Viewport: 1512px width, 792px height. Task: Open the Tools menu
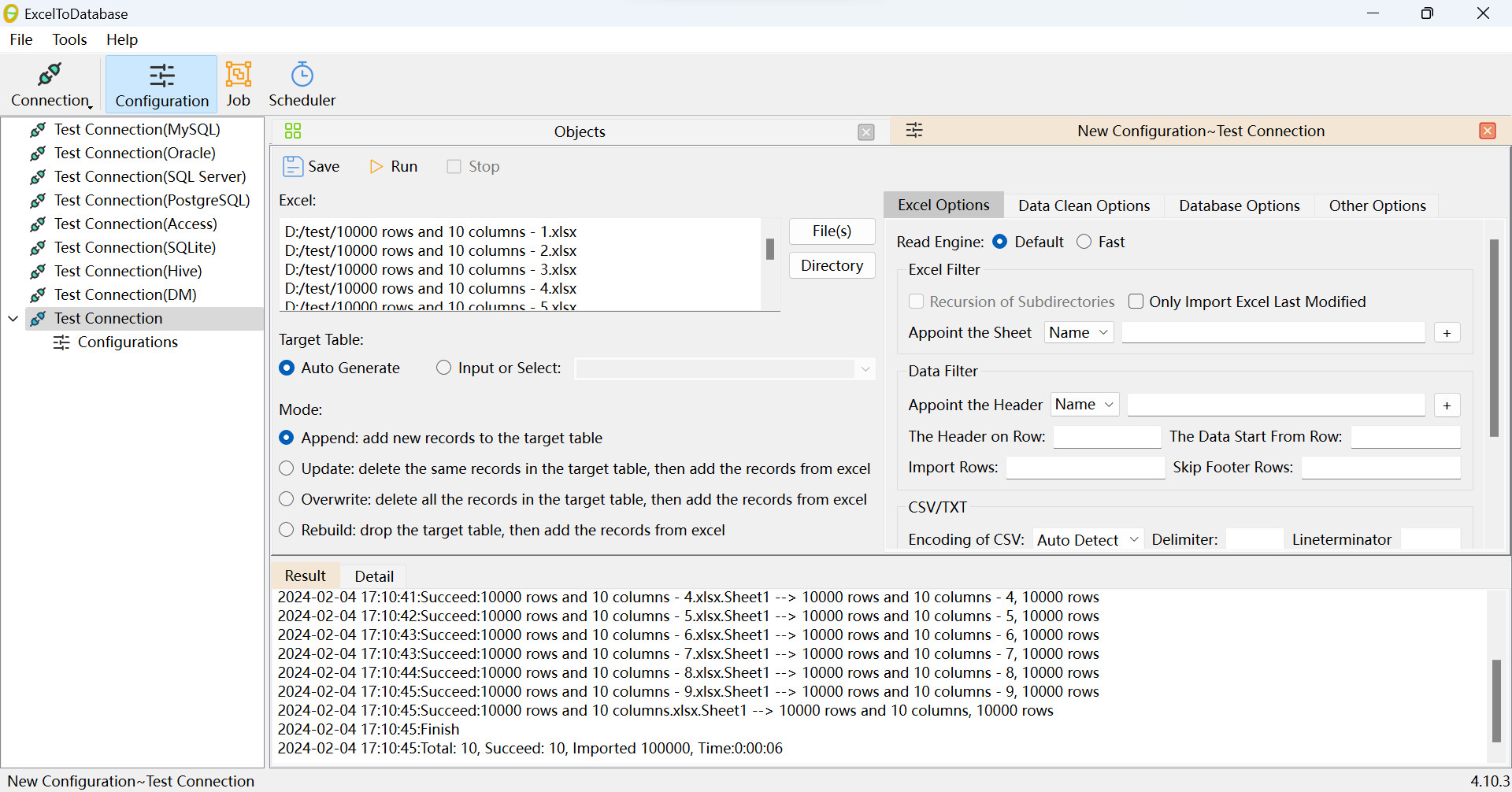(69, 39)
